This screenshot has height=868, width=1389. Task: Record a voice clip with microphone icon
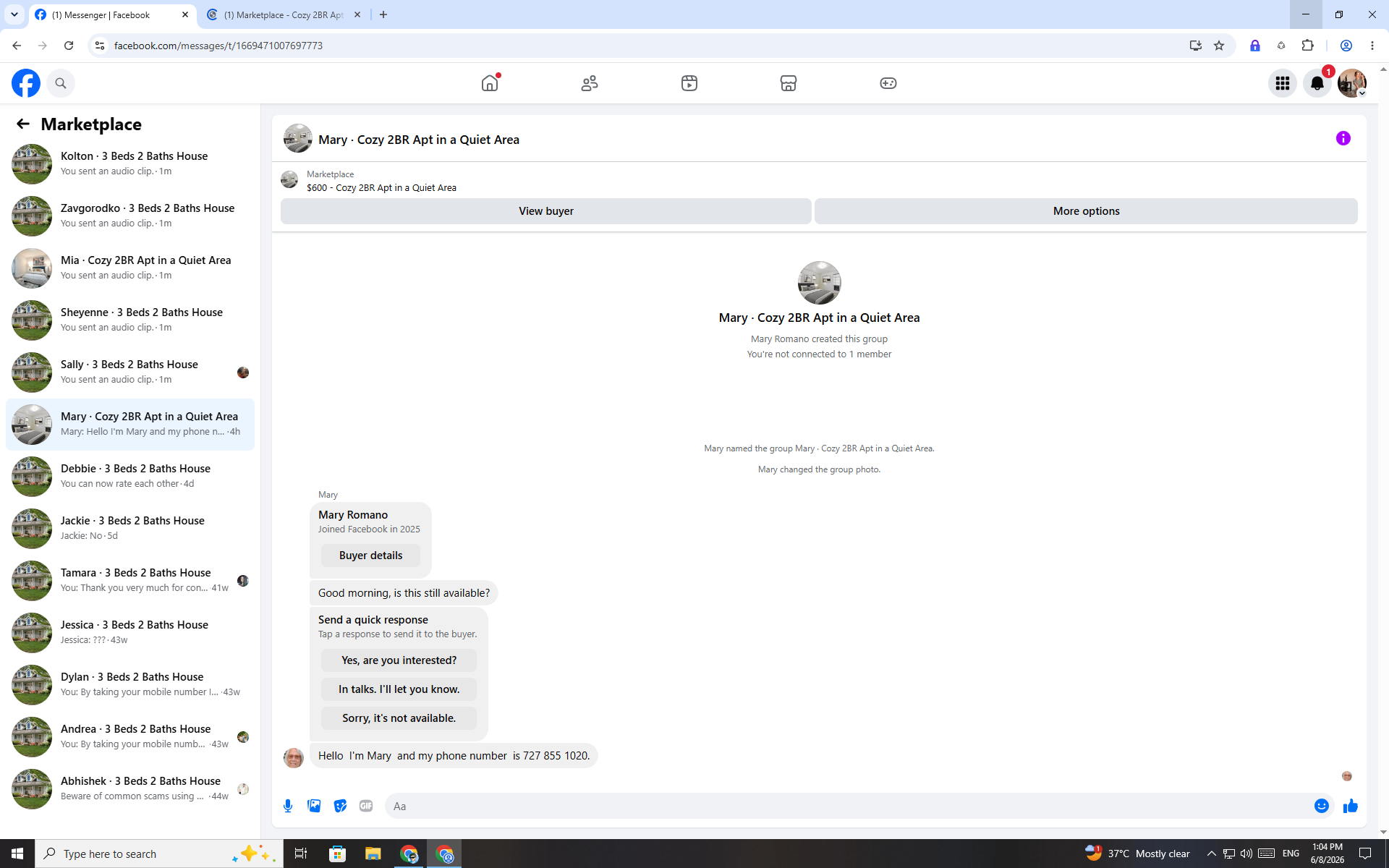288,806
